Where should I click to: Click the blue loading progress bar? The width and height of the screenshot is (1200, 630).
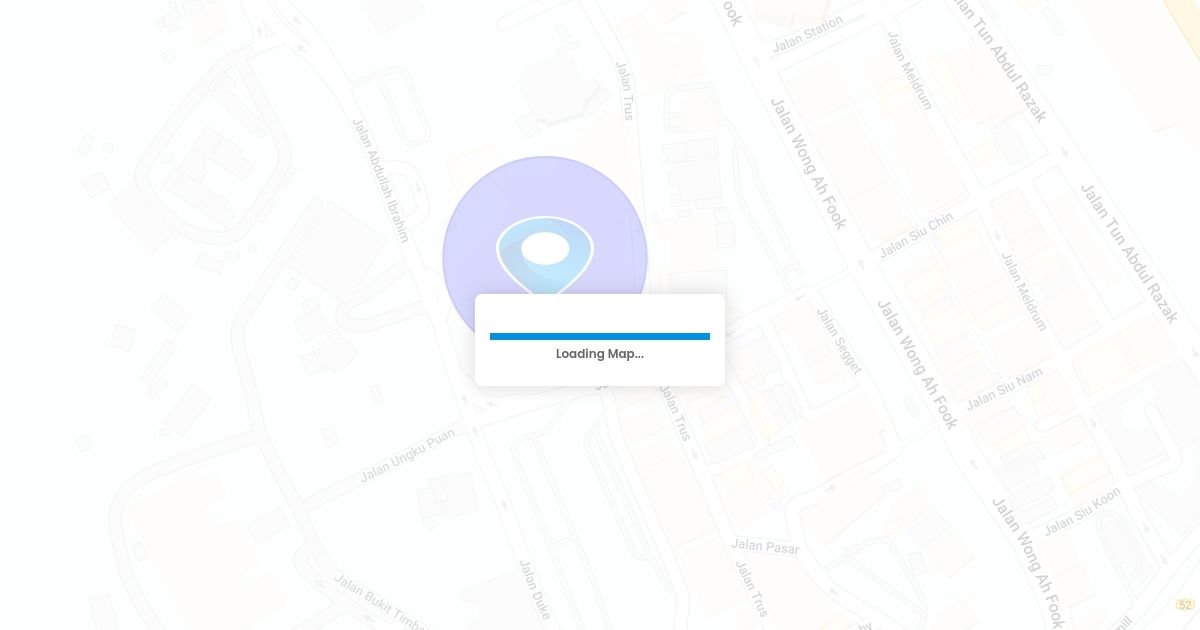pos(600,337)
